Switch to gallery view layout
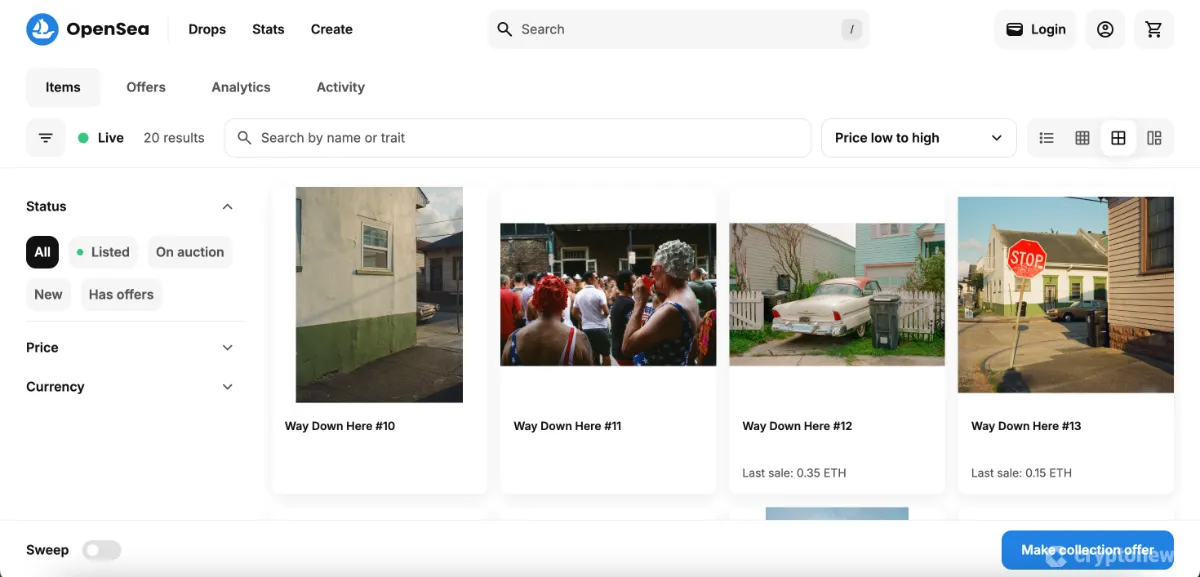The height and width of the screenshot is (577, 1200). pos(1154,137)
